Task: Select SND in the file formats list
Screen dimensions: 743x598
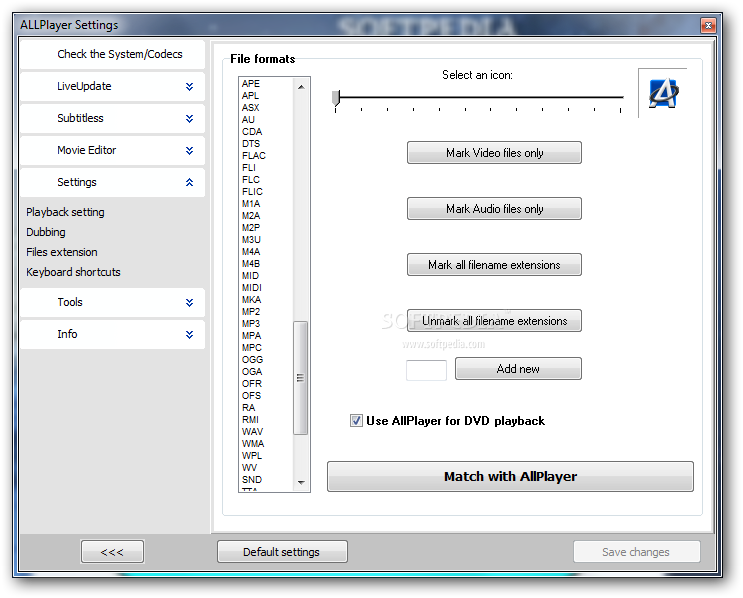Action: click(x=252, y=480)
